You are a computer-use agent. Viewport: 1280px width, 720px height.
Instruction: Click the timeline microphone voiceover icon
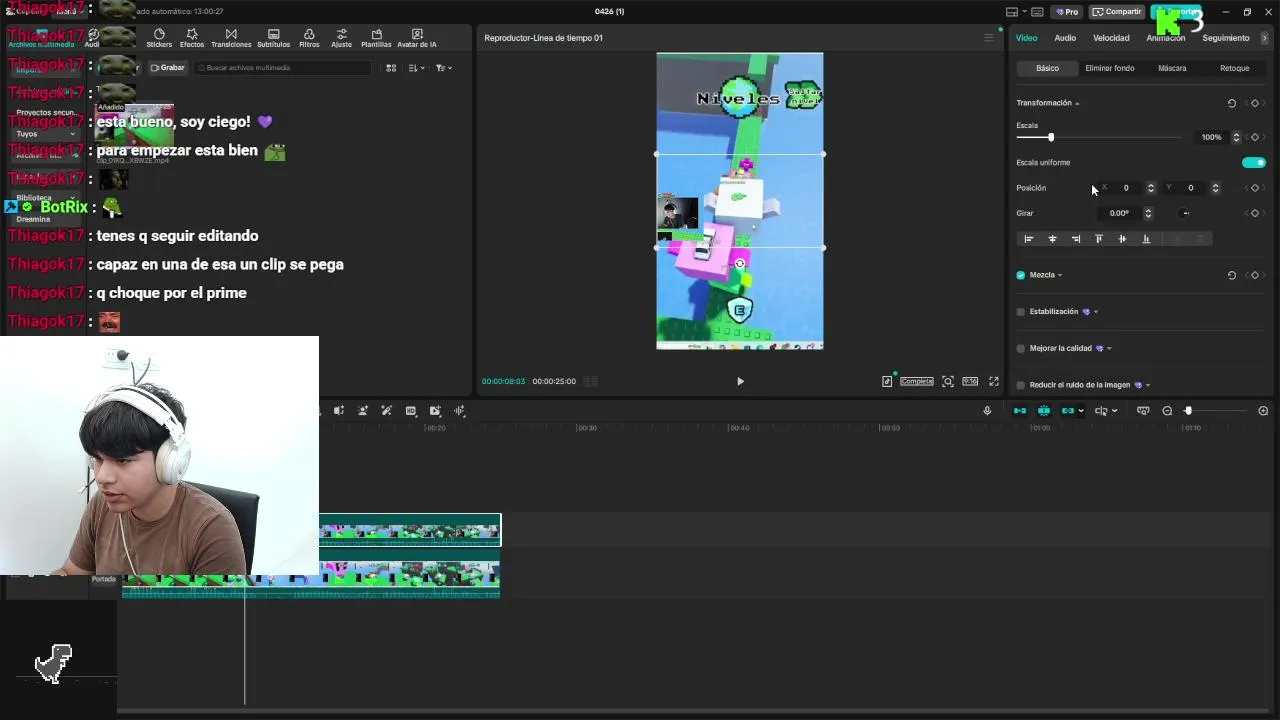click(987, 411)
